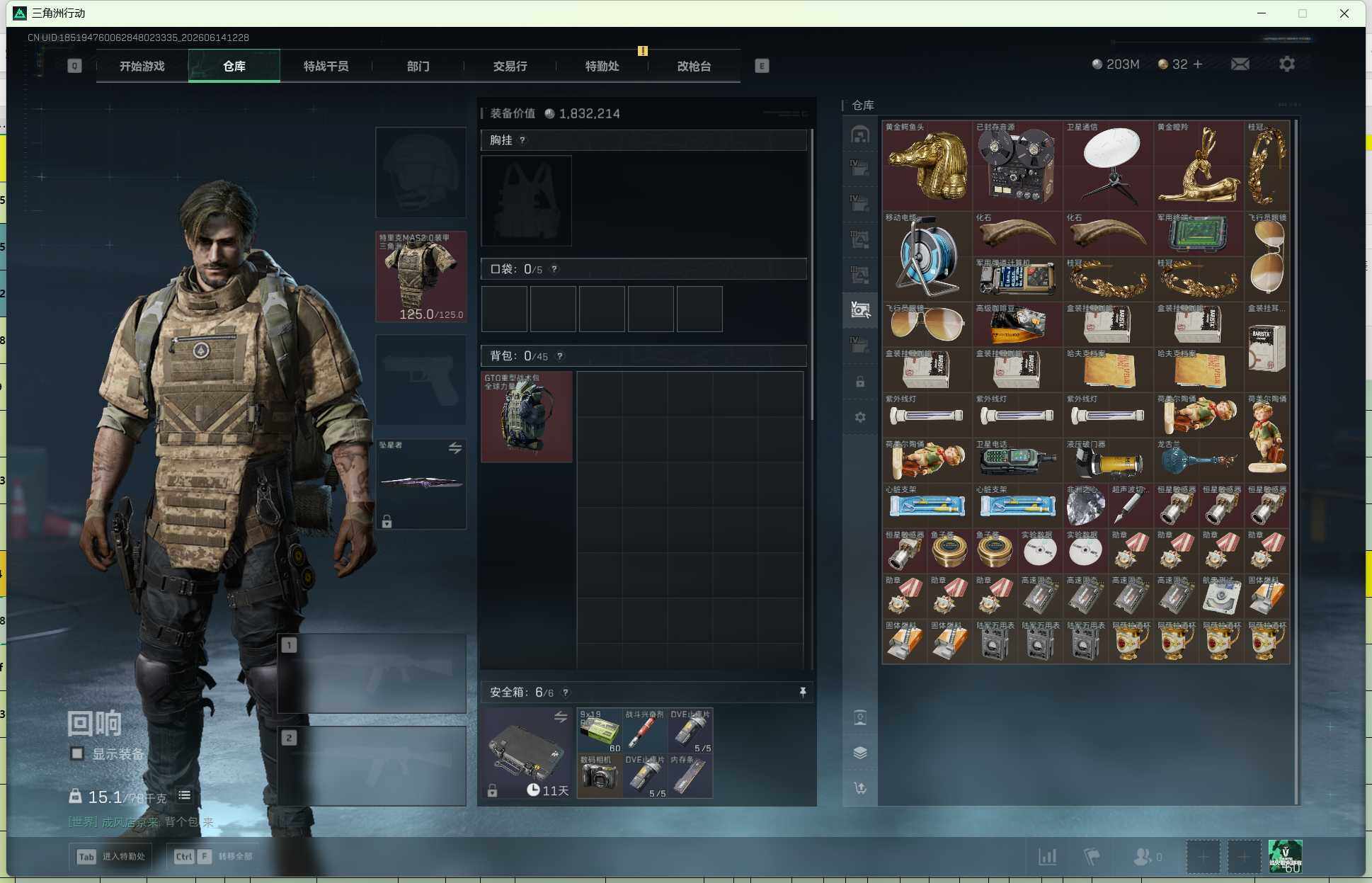Click the 战斗兴奋剂 stimulant in the safe box
Screen dimensions: 1372x883
(645, 731)
